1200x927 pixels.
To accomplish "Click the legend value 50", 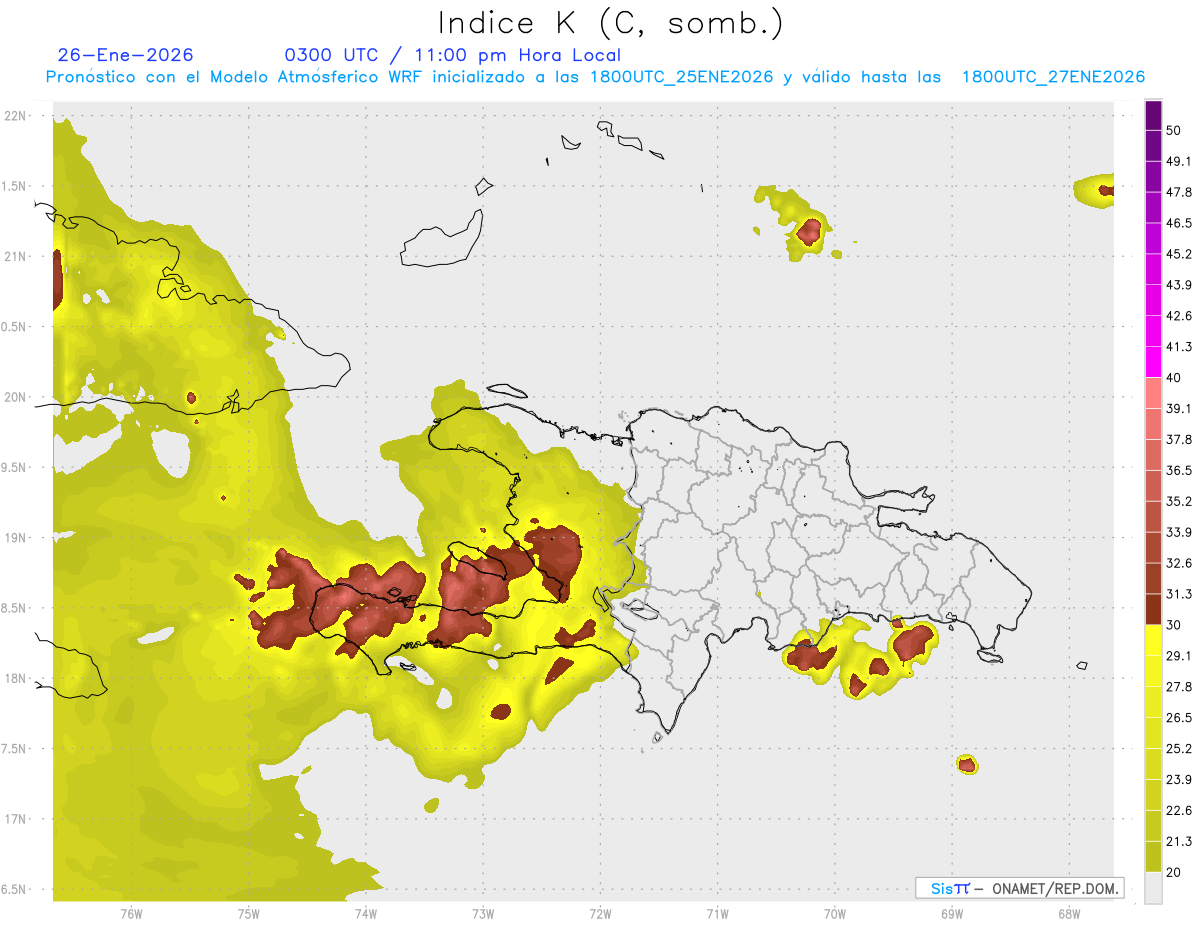I will 1174,130.
